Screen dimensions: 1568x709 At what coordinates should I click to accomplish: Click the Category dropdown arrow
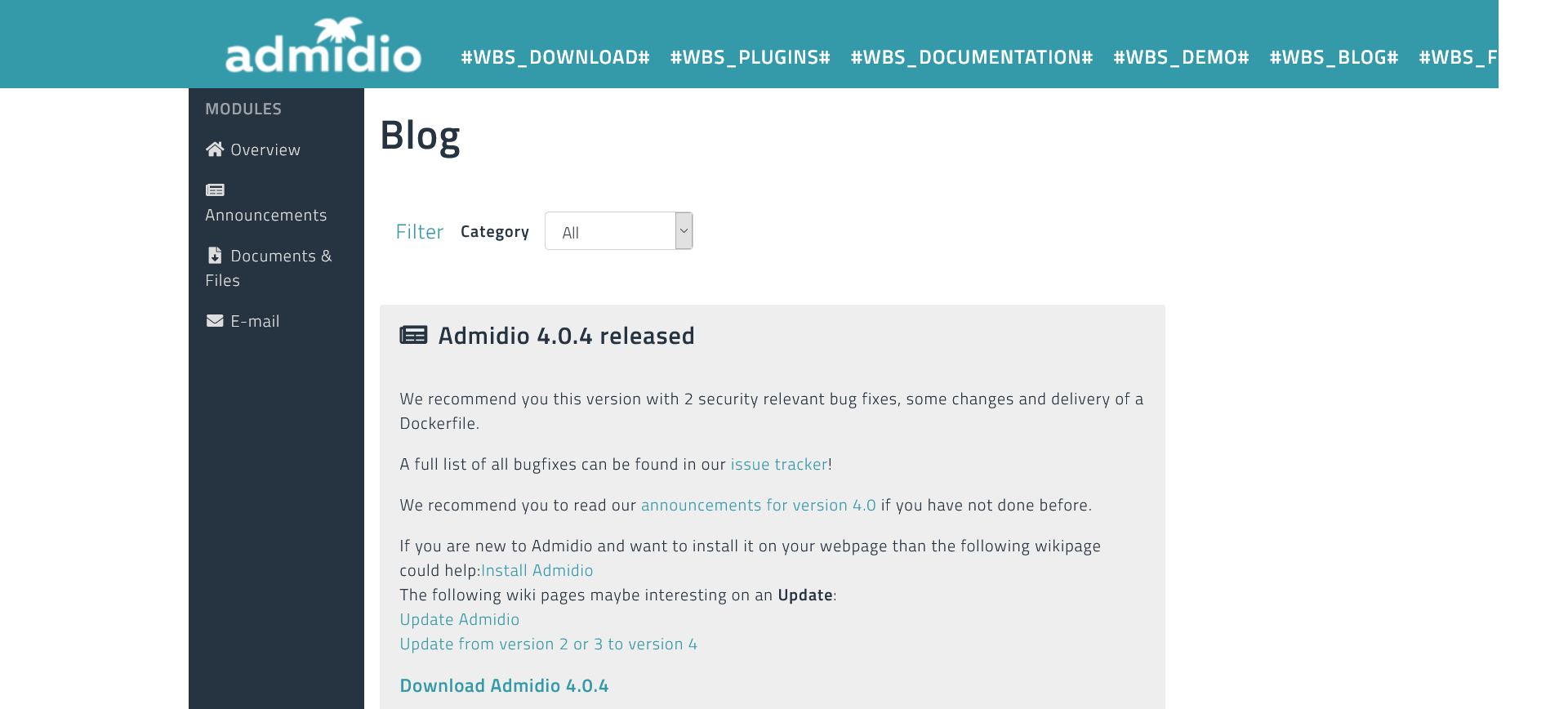pyautogui.click(x=684, y=231)
